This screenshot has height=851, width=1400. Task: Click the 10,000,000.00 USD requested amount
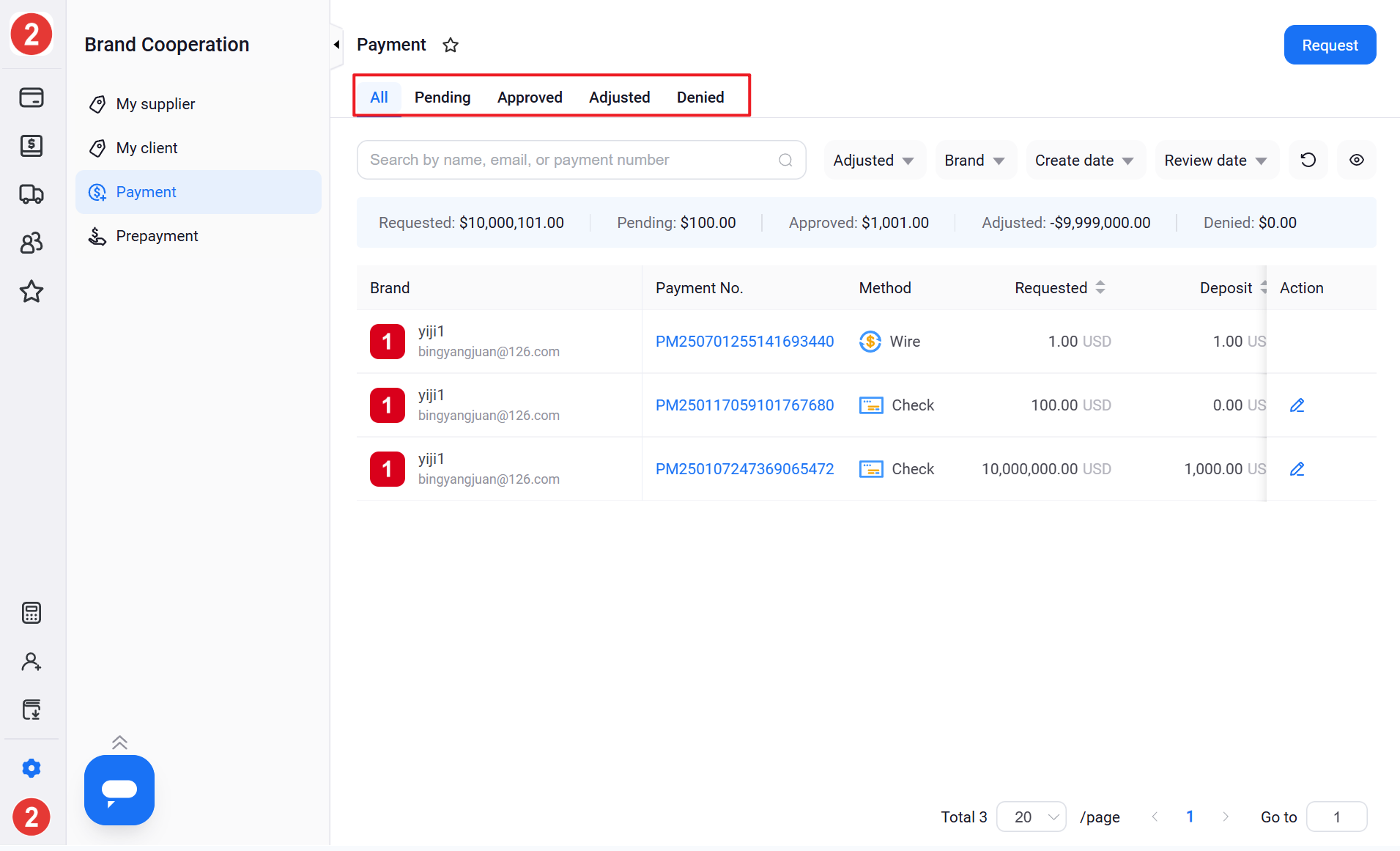(x=1046, y=469)
